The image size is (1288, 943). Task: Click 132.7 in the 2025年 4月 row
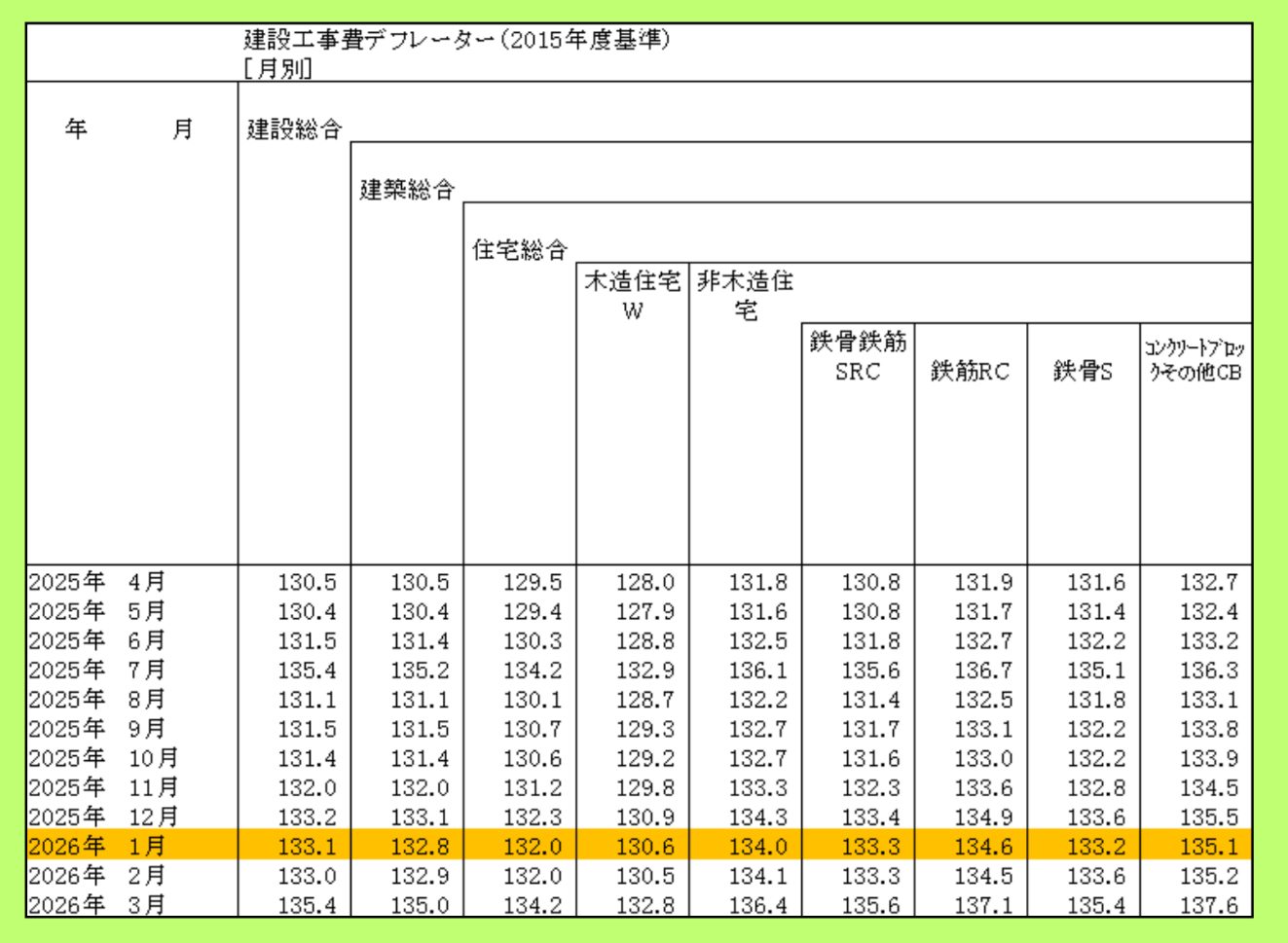point(1209,582)
